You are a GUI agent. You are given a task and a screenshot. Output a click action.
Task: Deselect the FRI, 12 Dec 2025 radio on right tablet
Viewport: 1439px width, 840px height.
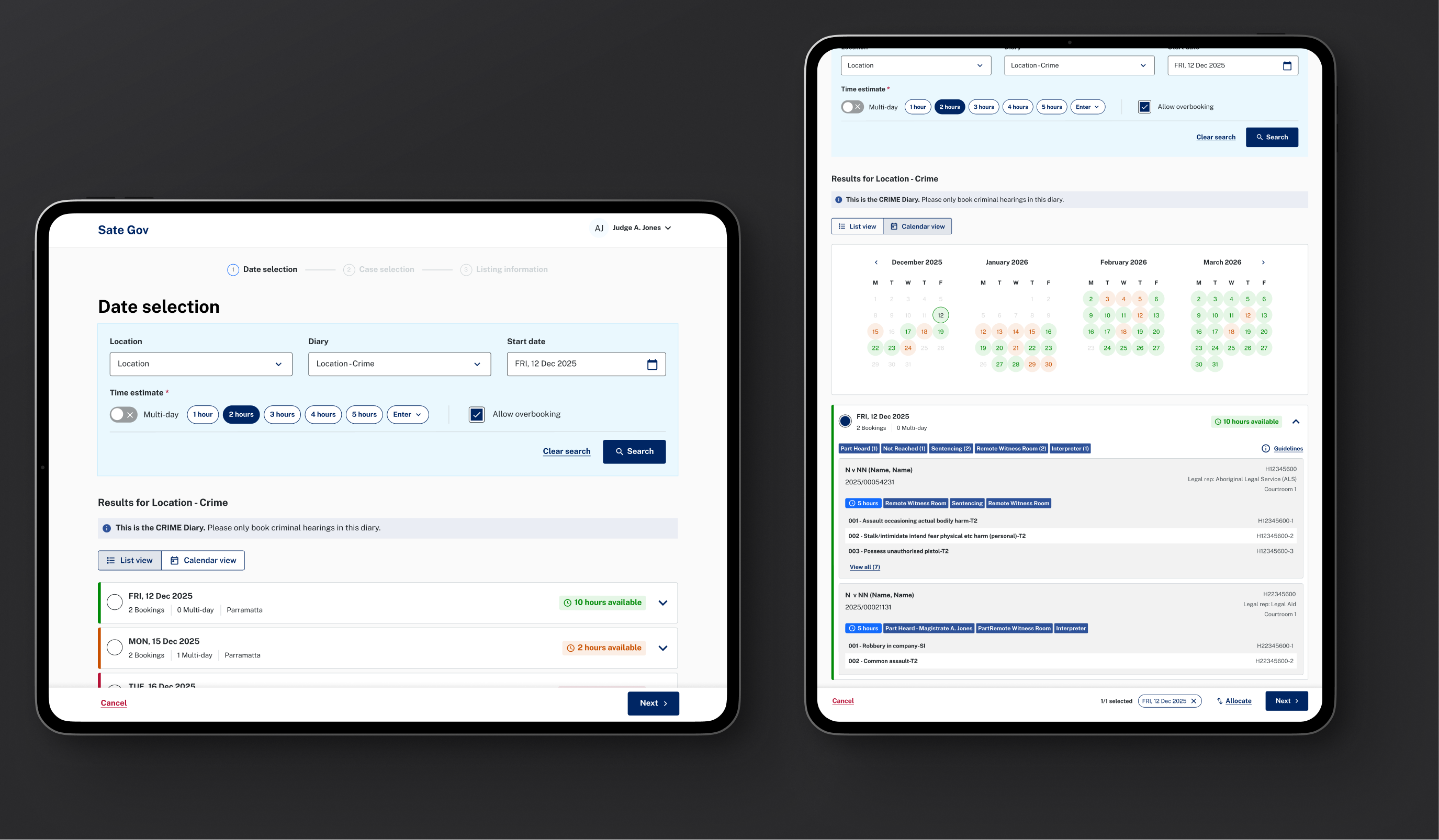click(x=845, y=421)
